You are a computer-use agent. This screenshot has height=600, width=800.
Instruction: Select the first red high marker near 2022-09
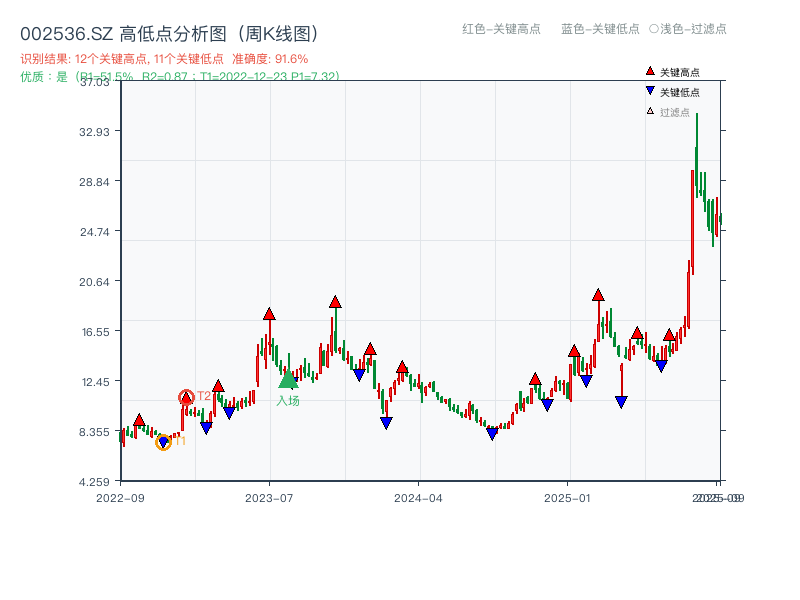point(139,420)
